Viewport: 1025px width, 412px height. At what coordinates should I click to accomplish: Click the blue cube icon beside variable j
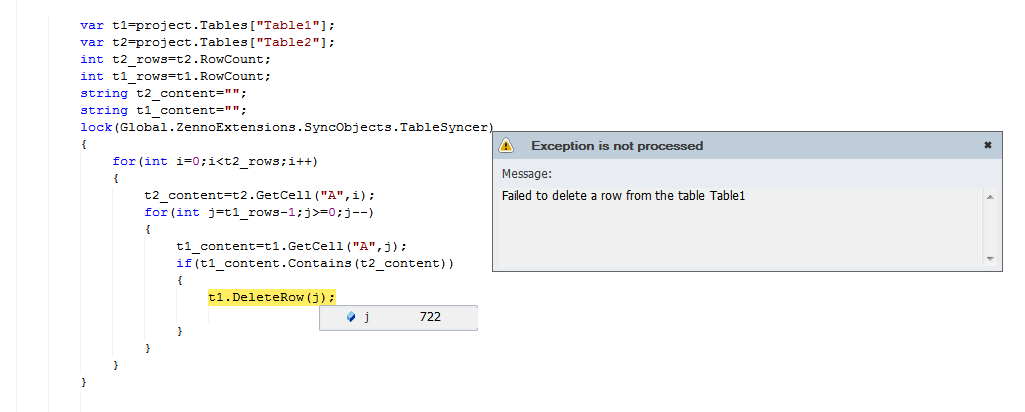(x=351, y=317)
